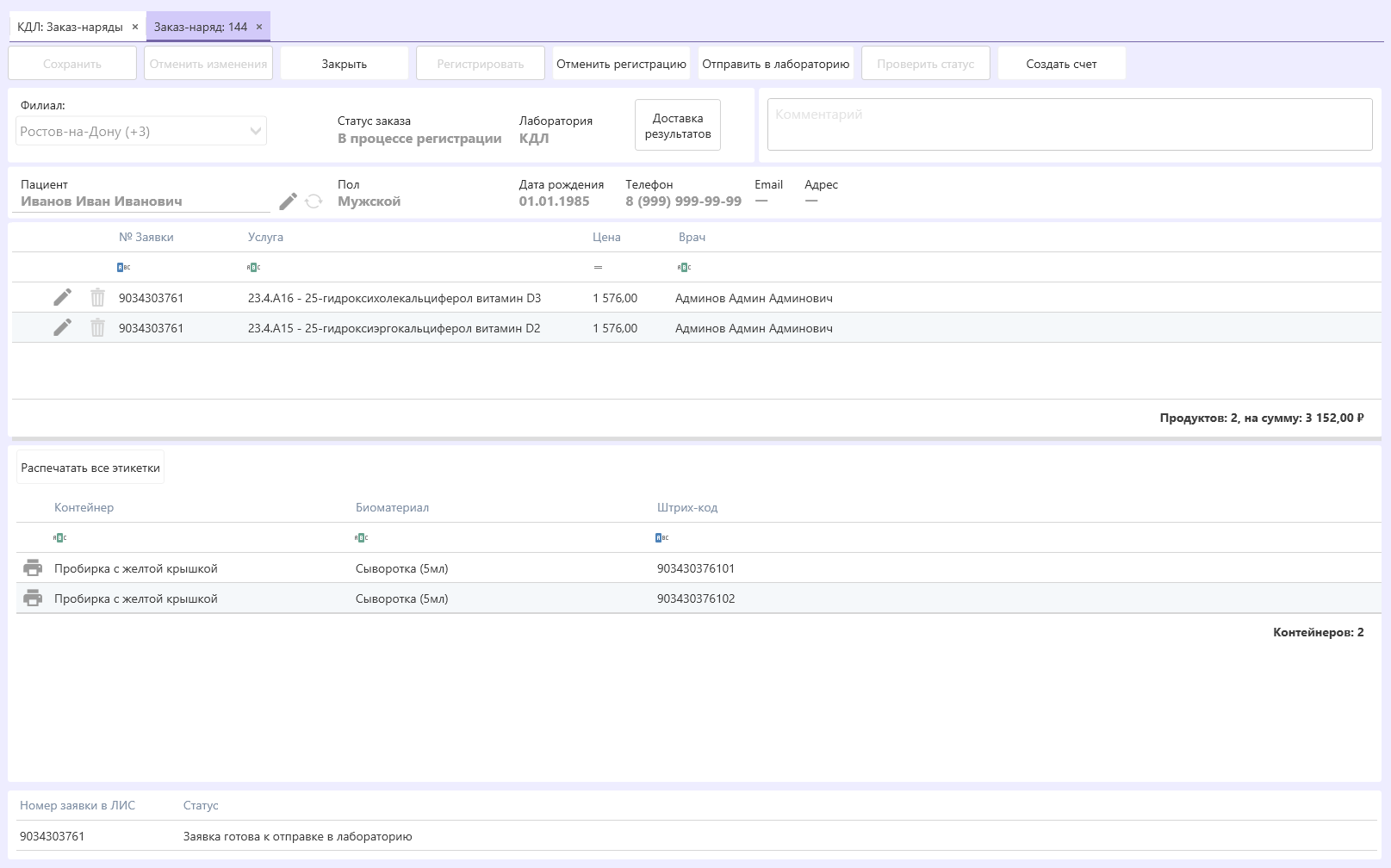Click barcode 903430376101 cell

tap(696, 568)
